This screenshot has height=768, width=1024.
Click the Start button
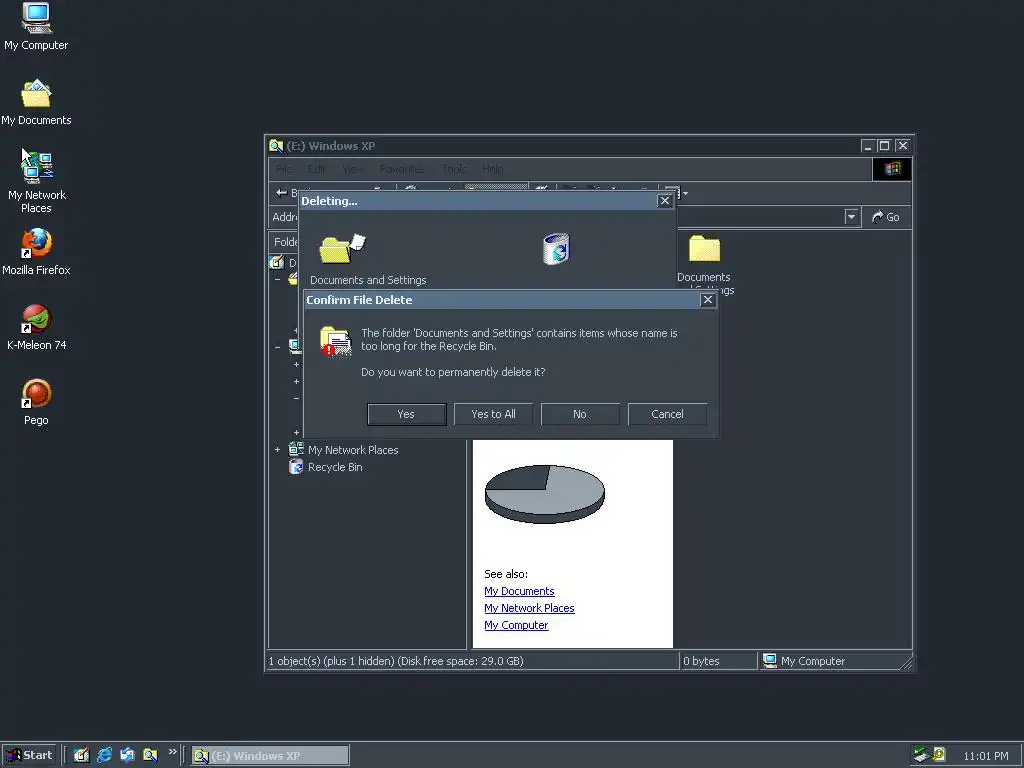point(29,756)
